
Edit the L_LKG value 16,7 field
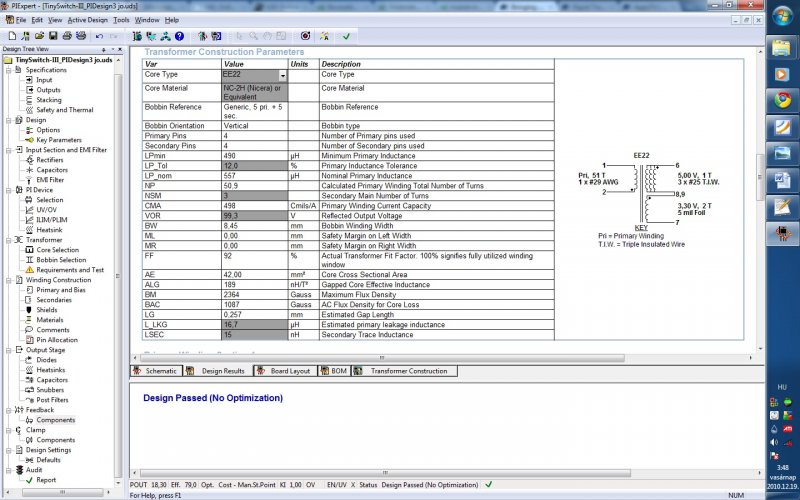[255, 324]
